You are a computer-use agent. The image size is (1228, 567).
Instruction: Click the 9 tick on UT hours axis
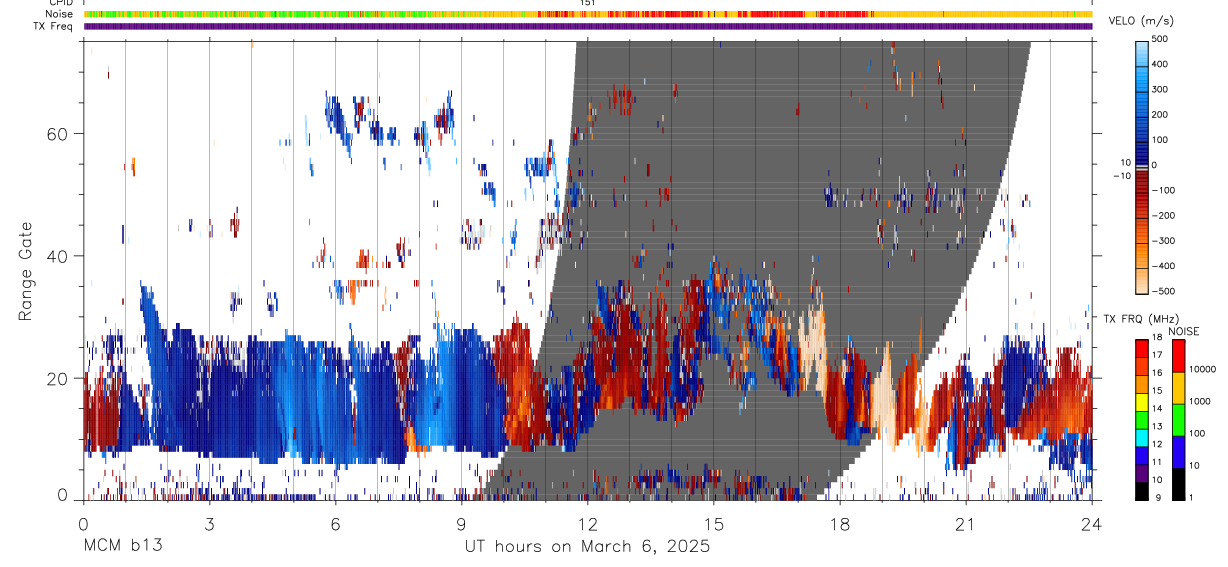[461, 523]
